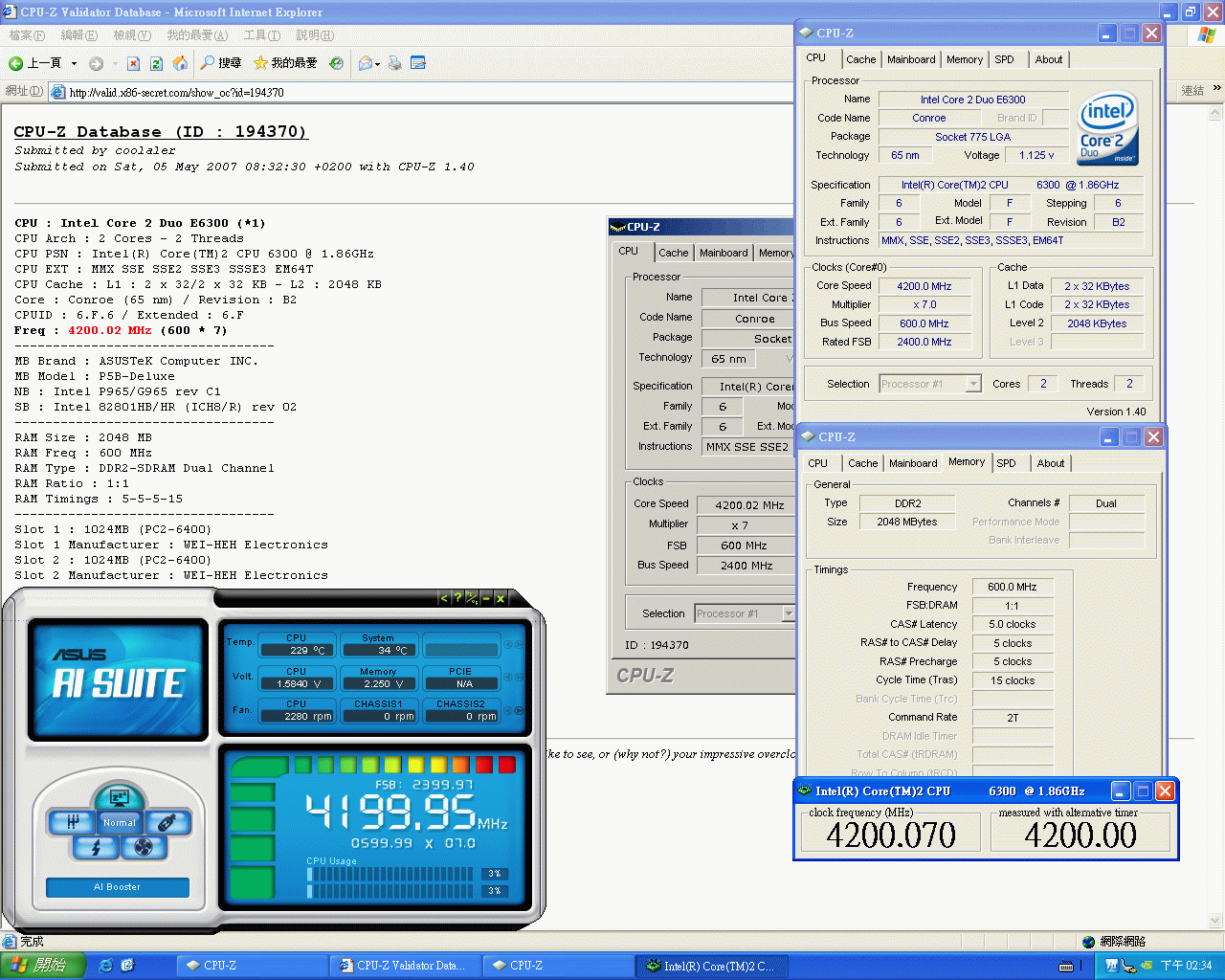The height and width of the screenshot is (980, 1225).
Task: Click the AI Suite Temp. row next arrow
Action: click(x=519, y=644)
